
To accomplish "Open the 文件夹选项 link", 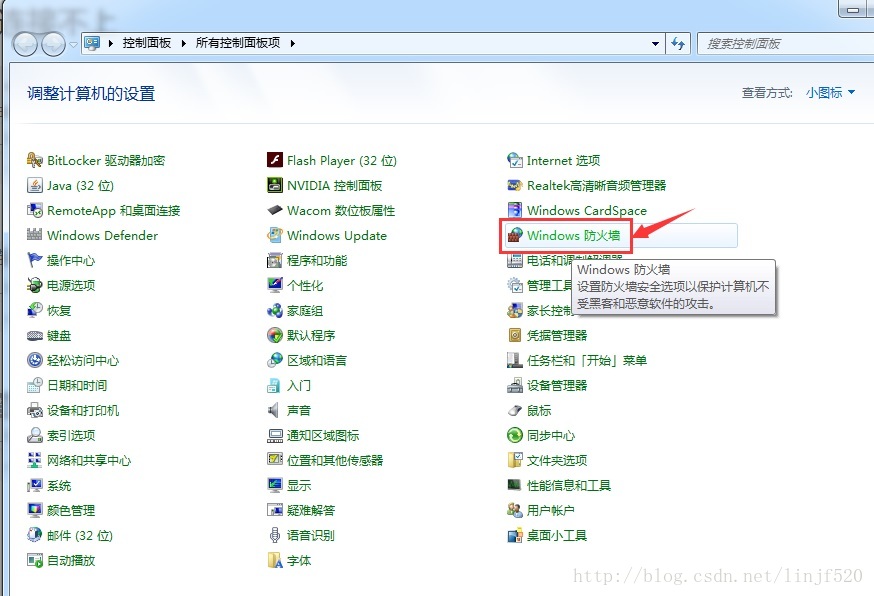I will click(557, 461).
